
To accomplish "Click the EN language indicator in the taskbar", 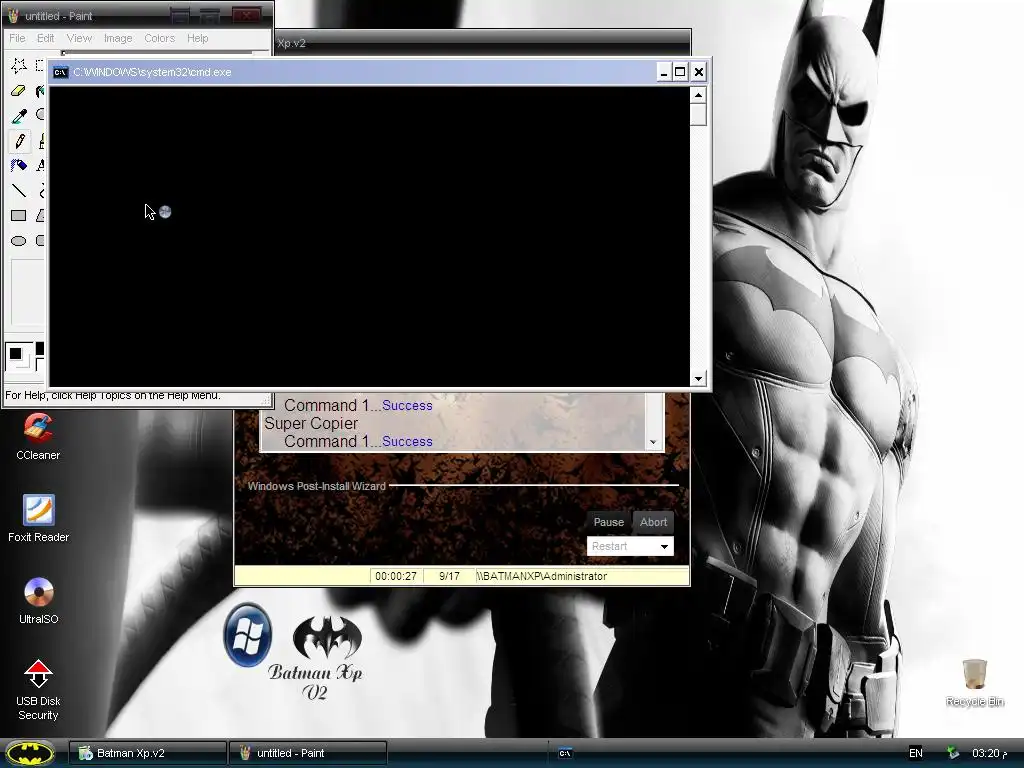I will tap(916, 753).
